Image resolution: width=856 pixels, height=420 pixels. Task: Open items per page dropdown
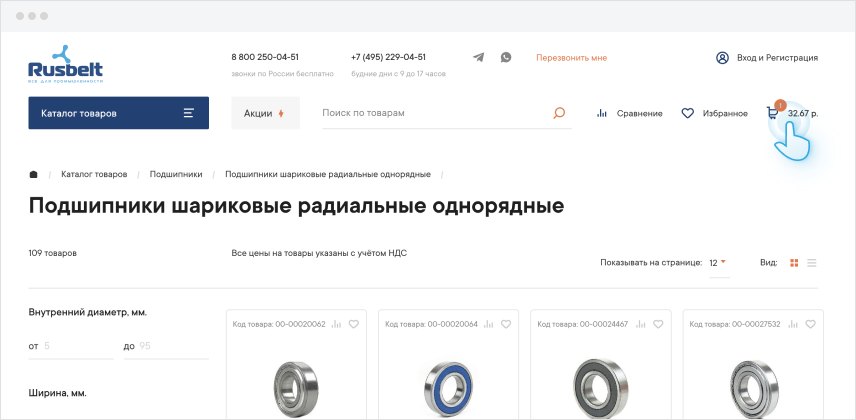coord(717,262)
